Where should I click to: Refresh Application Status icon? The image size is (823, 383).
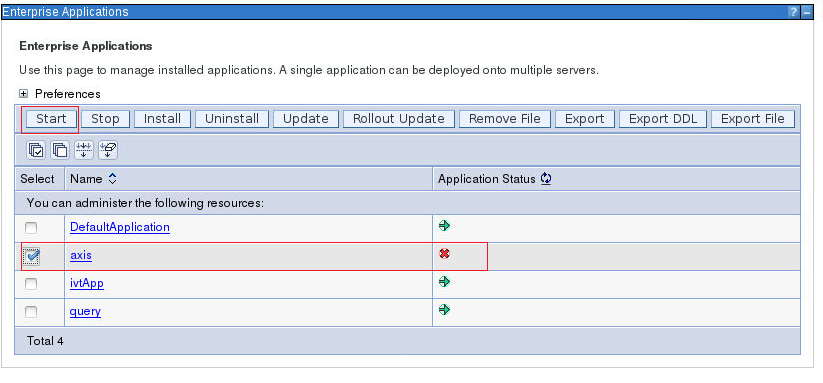546,179
